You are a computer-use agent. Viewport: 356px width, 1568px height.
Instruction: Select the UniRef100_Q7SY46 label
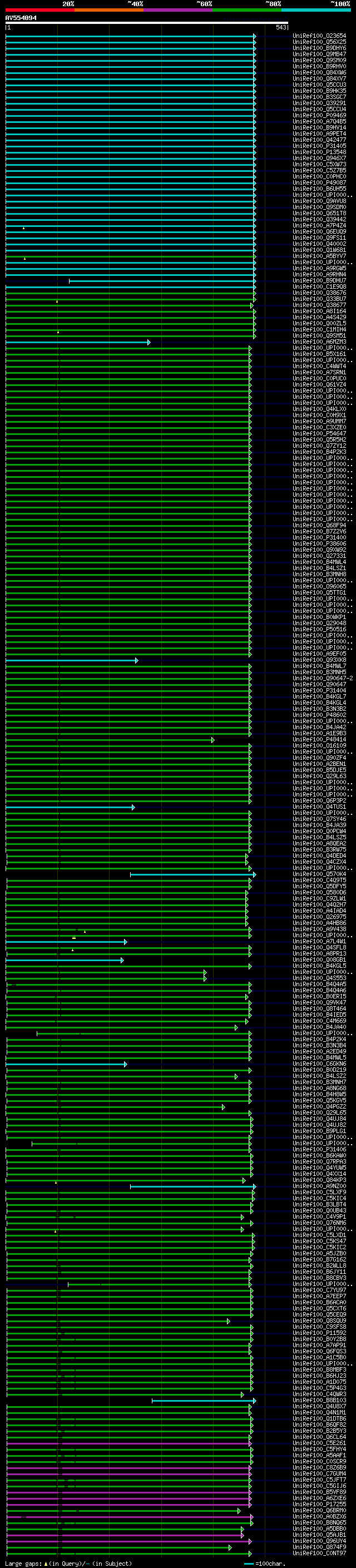click(x=319, y=819)
